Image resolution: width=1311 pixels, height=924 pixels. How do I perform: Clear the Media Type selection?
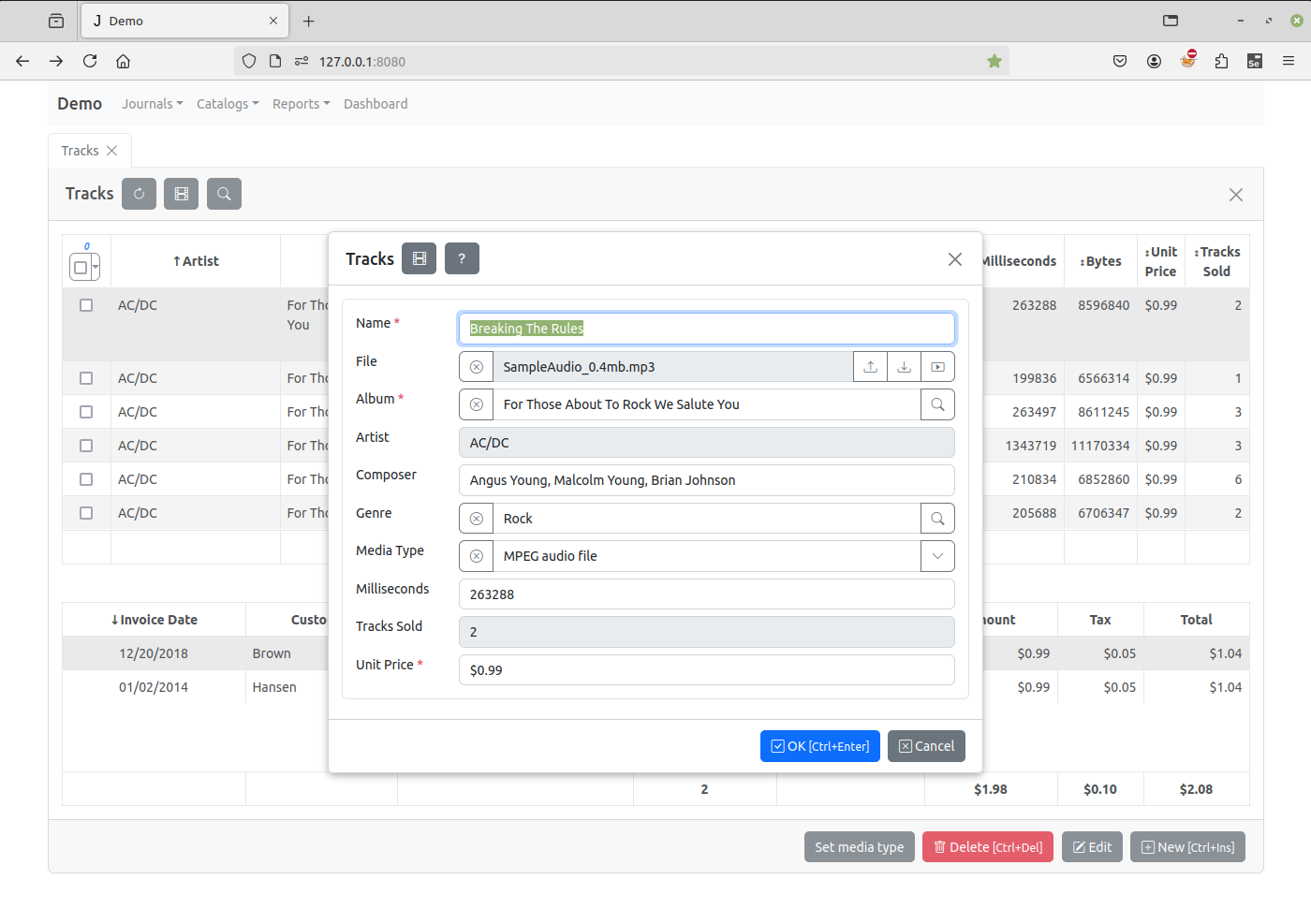[x=477, y=556]
